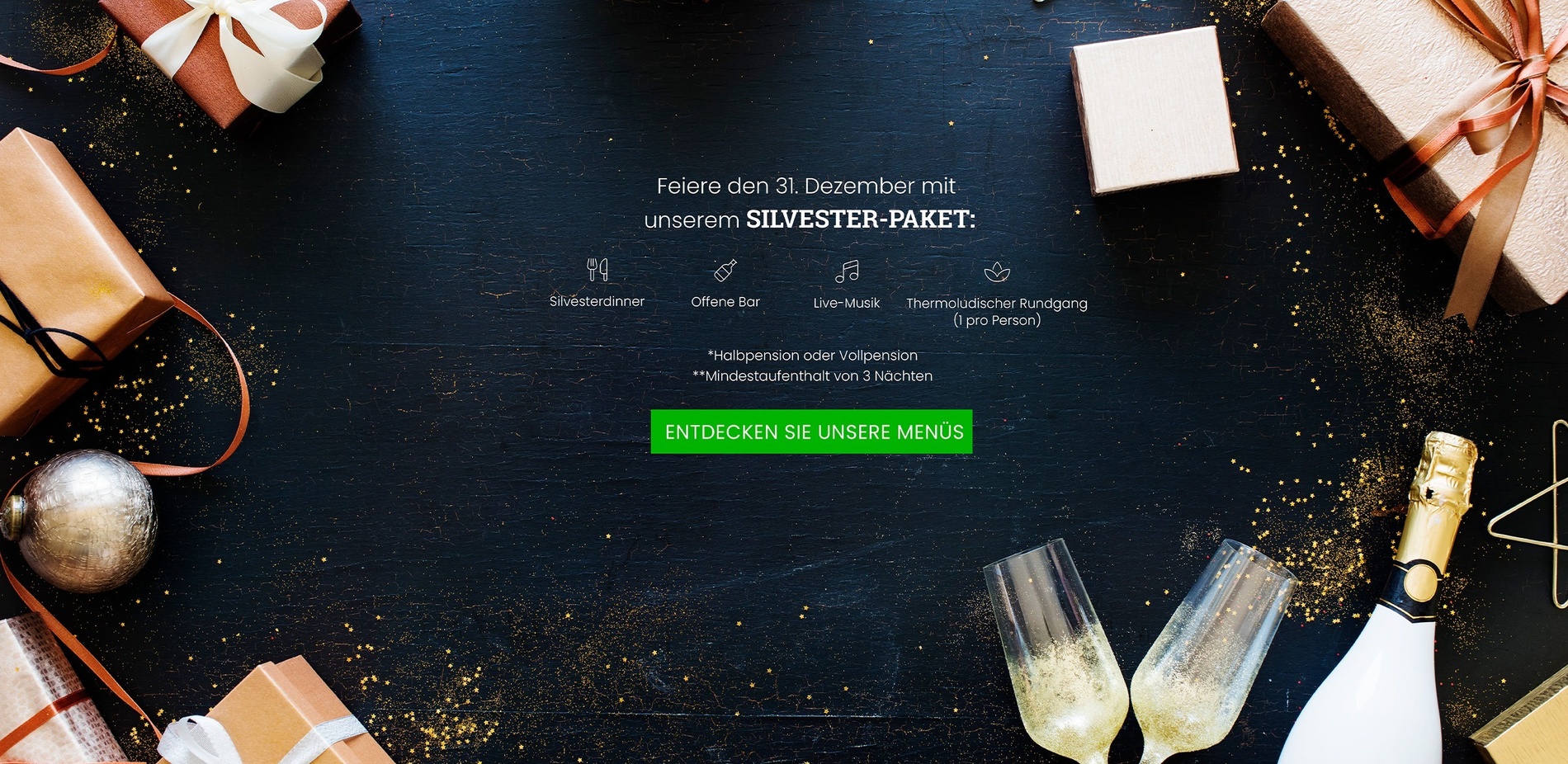Click the Halbpension oder Vollpension footnote
This screenshot has height=764, width=1568.
[x=812, y=356]
